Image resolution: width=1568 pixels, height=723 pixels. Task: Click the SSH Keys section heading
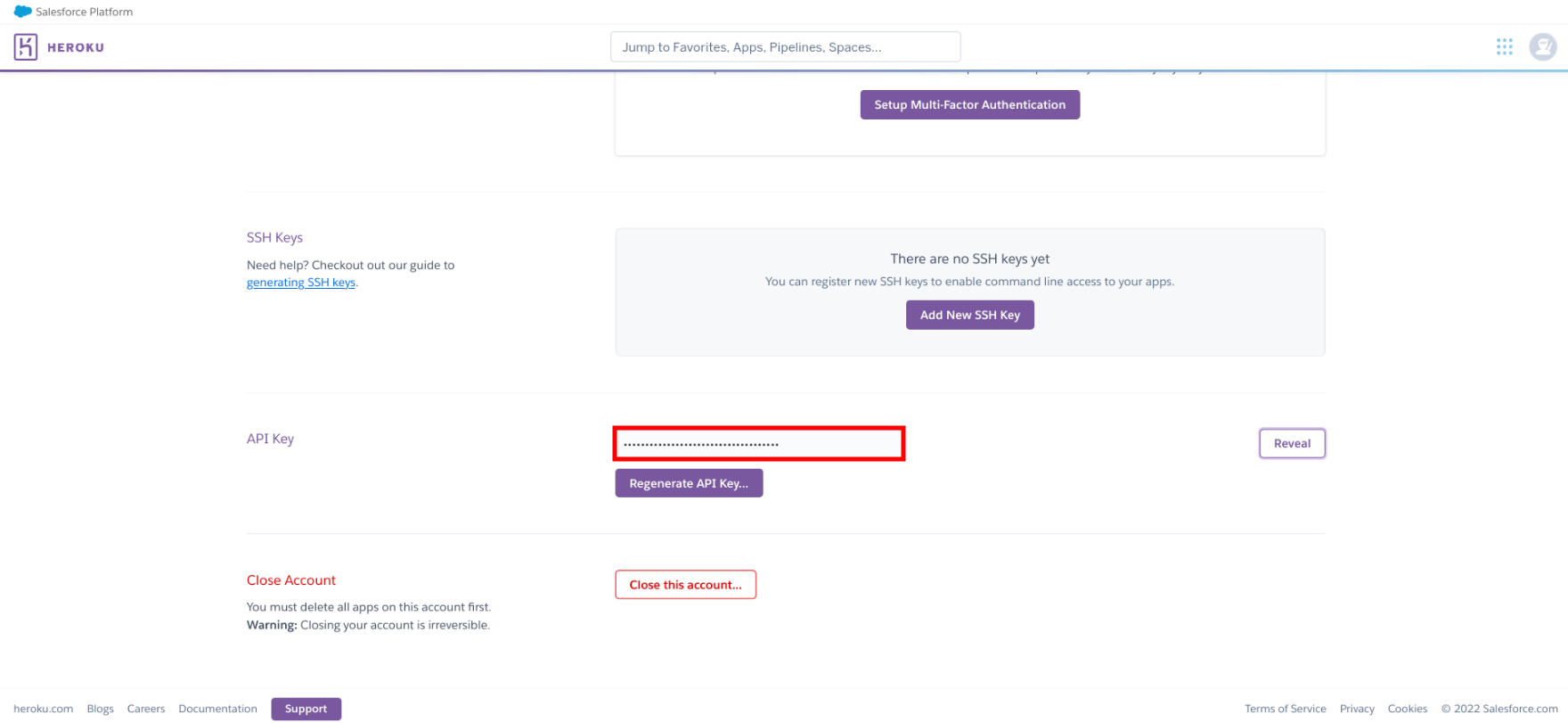tap(274, 237)
